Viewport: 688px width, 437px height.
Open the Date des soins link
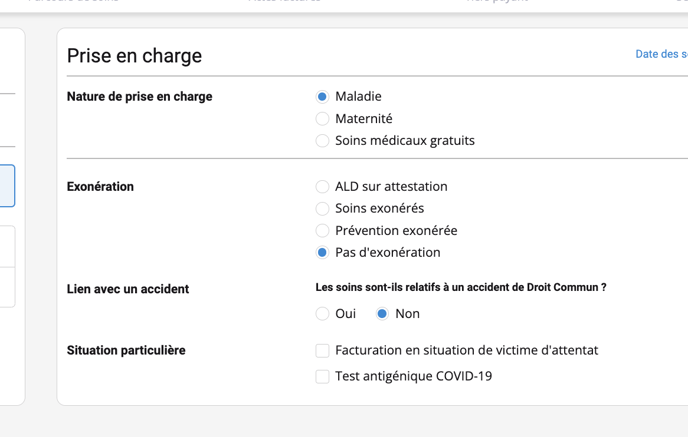661,54
